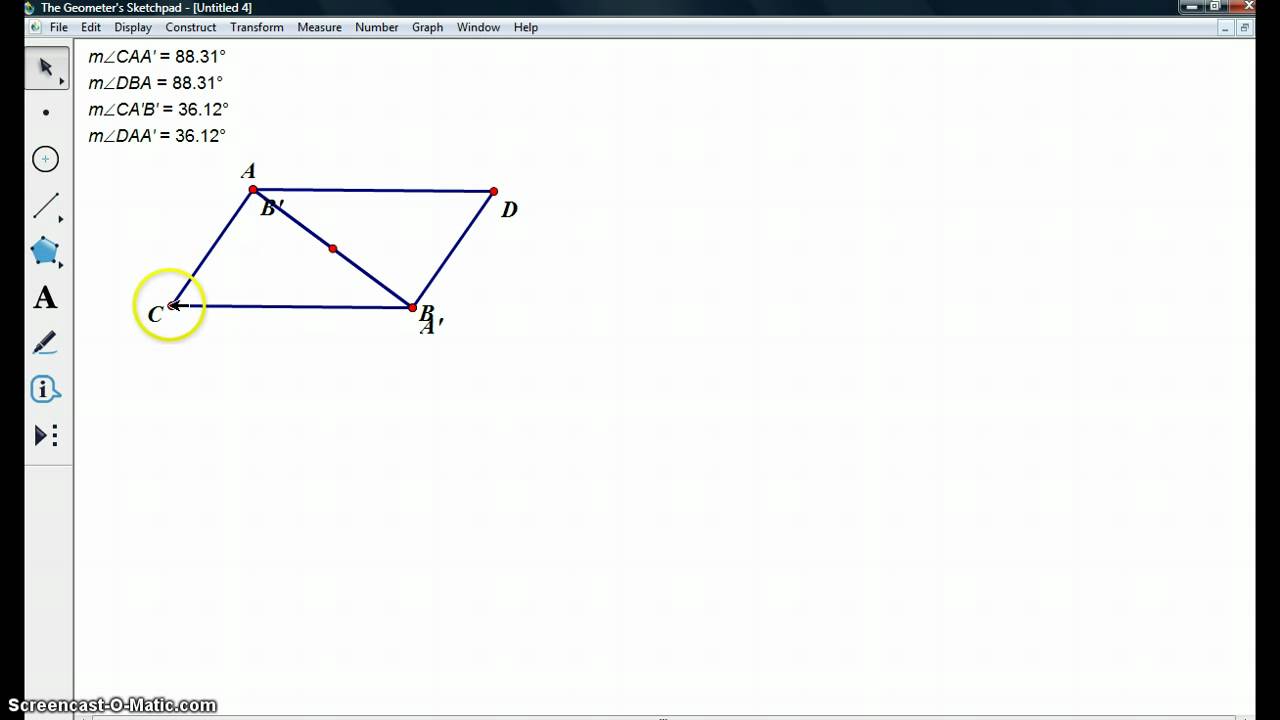Open the Display menu
This screenshot has height=720, width=1280.
coord(133,27)
